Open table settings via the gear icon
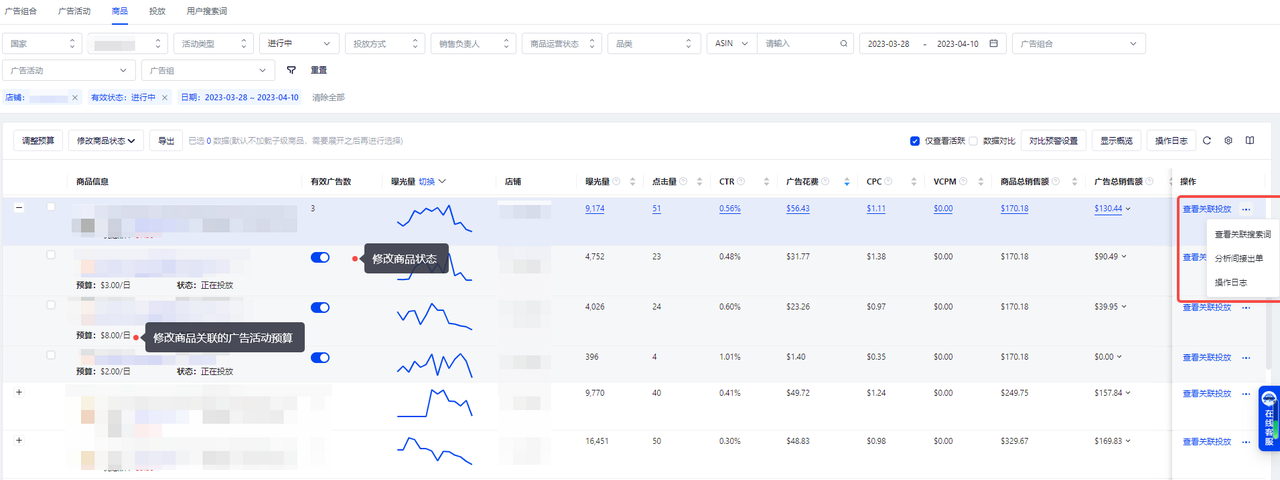Screen dimensions: 1280x480 [1228, 141]
